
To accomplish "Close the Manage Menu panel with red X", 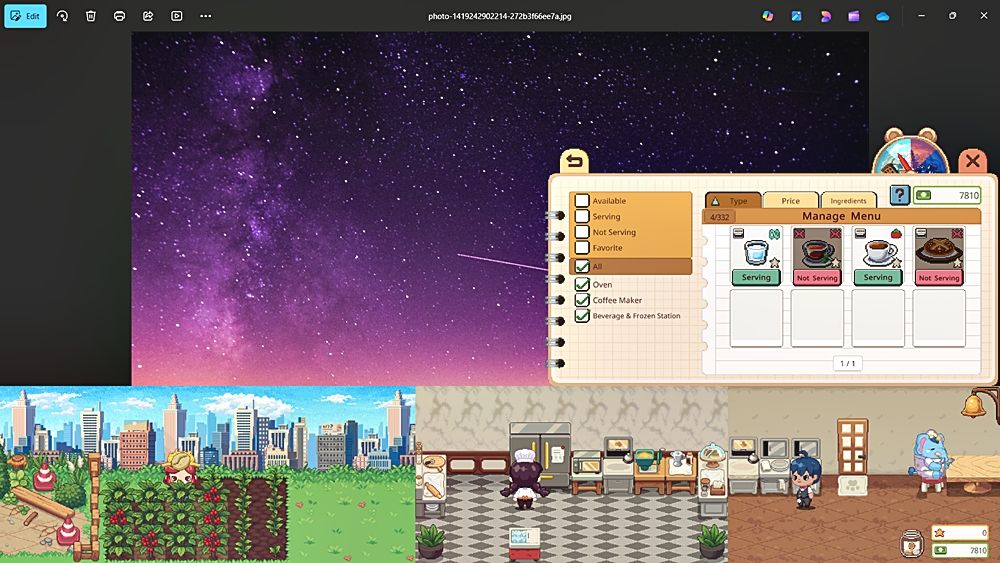I will pyautogui.click(x=973, y=161).
